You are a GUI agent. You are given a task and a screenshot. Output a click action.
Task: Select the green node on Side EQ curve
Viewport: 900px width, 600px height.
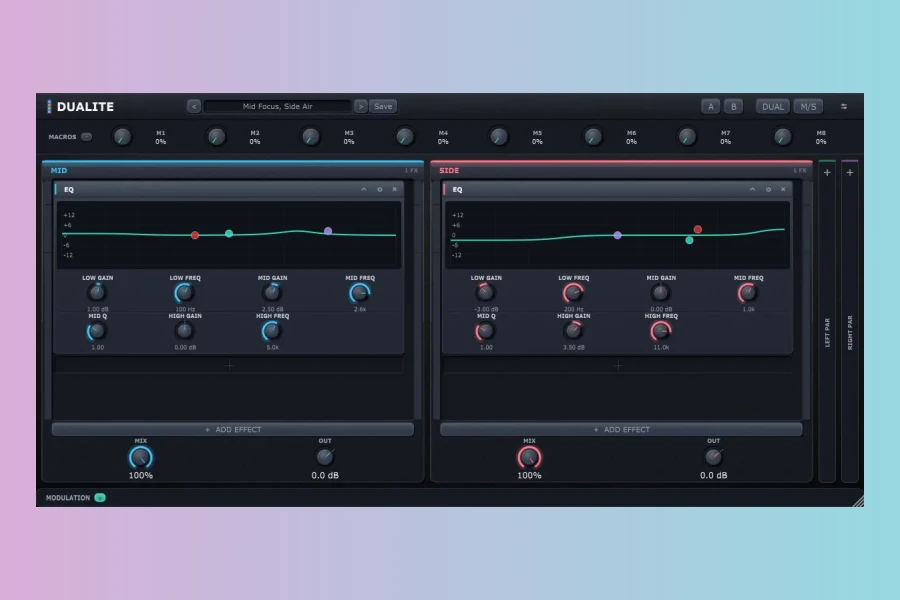689,241
